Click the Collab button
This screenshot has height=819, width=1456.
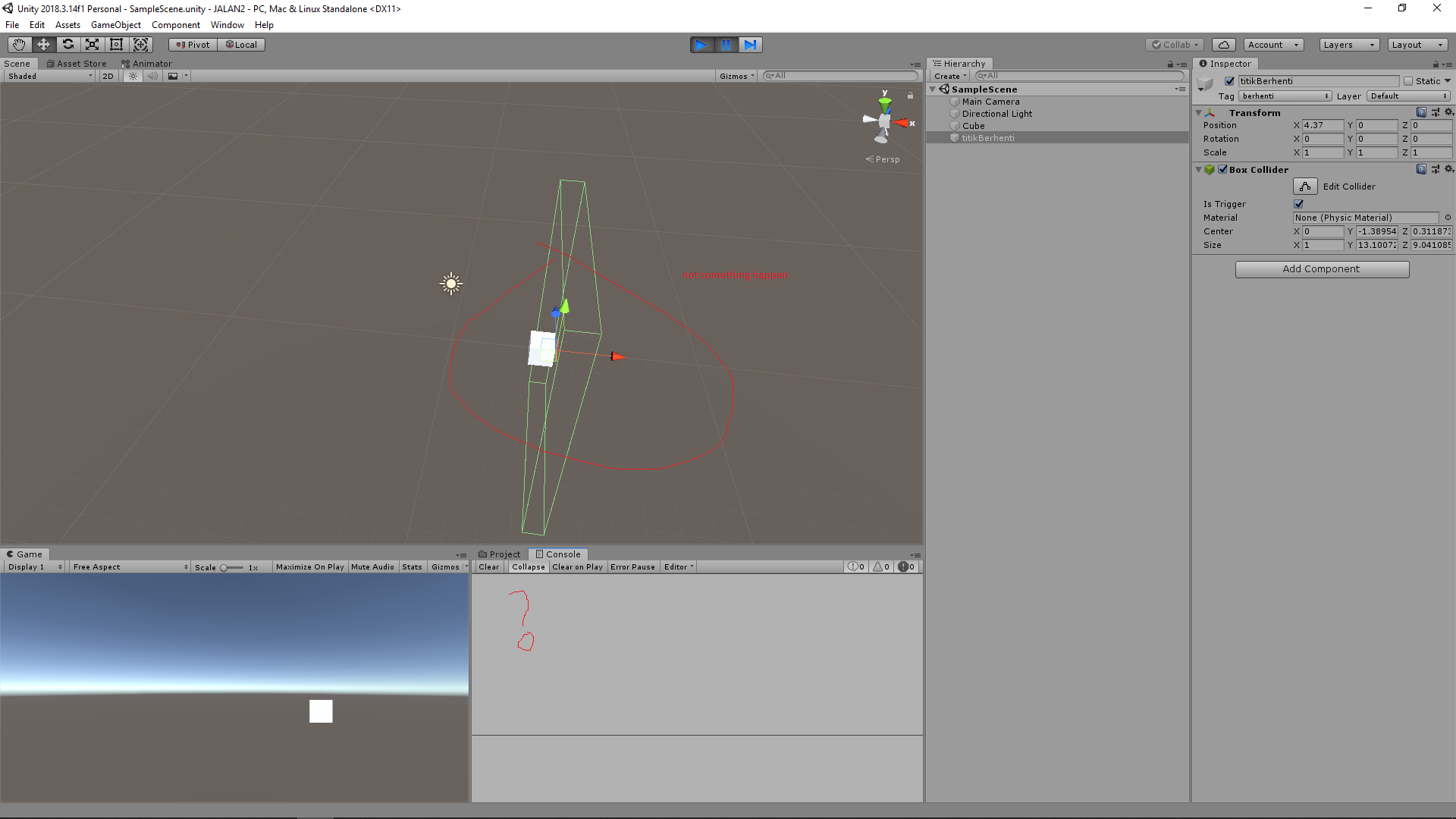pos(1175,45)
